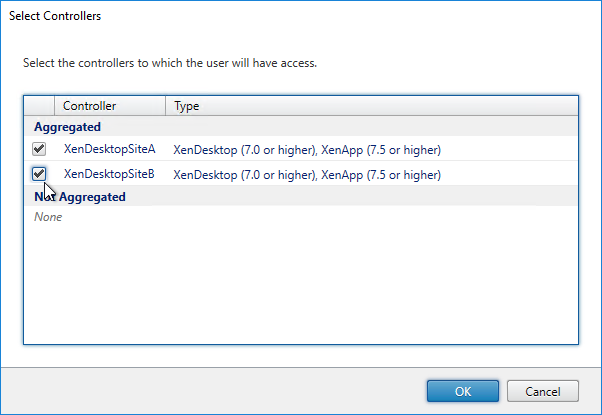Viewport: 602px width, 415px height.
Task: Select the XenDesktopSiteA controller name
Action: point(109,149)
